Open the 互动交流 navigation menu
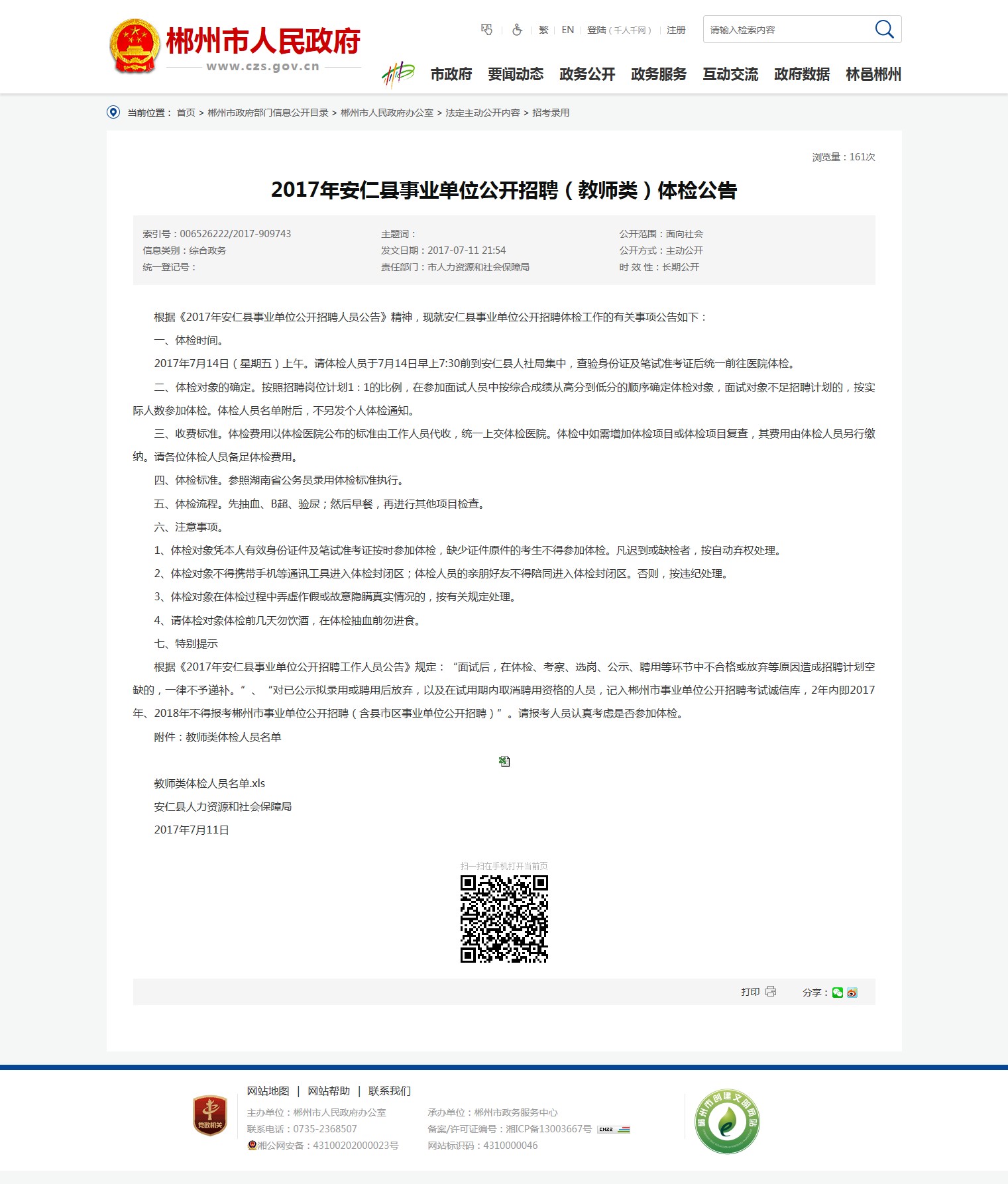 click(x=730, y=74)
